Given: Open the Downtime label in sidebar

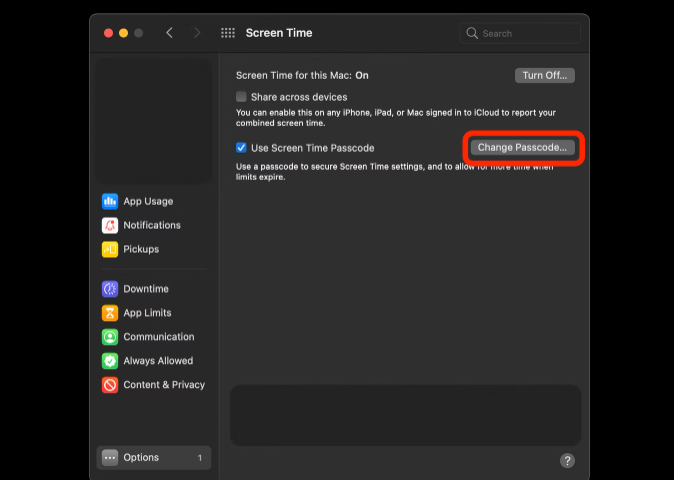Looking at the screenshot, I should pyautogui.click(x=146, y=289).
